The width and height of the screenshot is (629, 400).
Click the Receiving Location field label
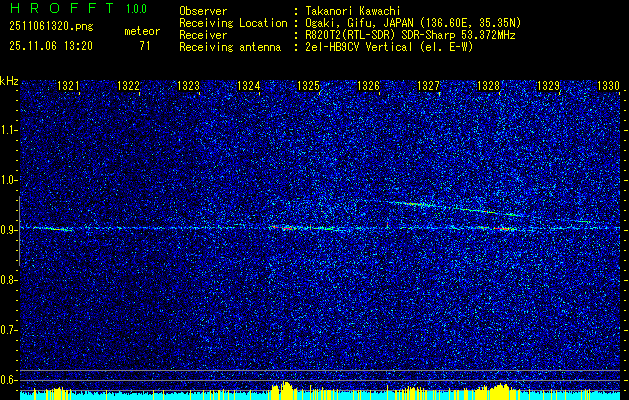pyautogui.click(x=233, y=23)
